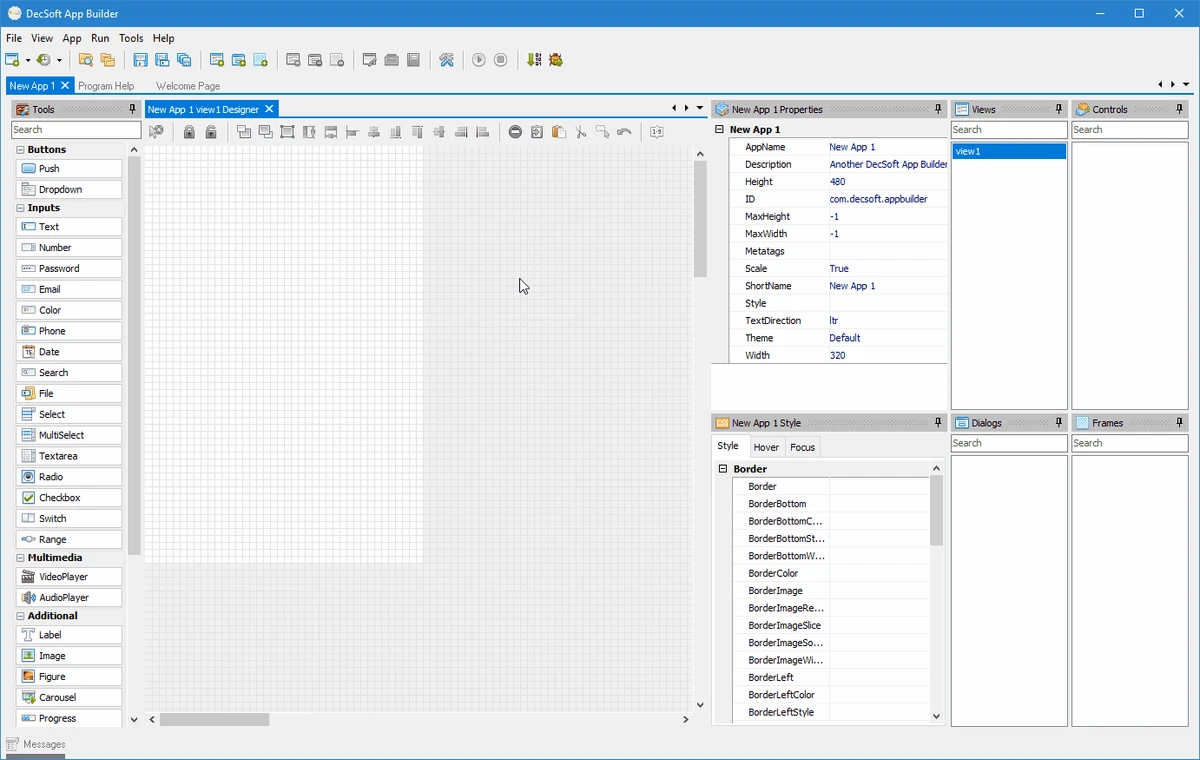Toggle the Controls panel pin
The height and width of the screenshot is (760, 1200).
pyautogui.click(x=1180, y=109)
